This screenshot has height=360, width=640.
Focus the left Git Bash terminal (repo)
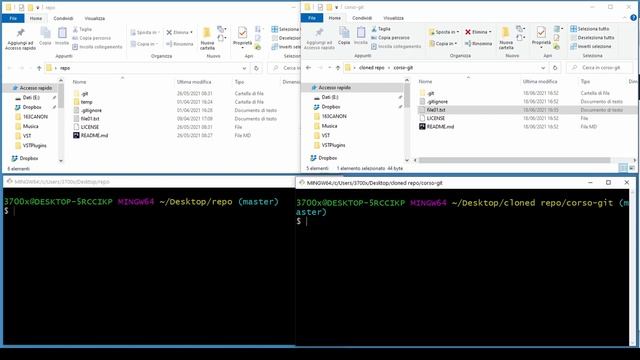pos(149,265)
